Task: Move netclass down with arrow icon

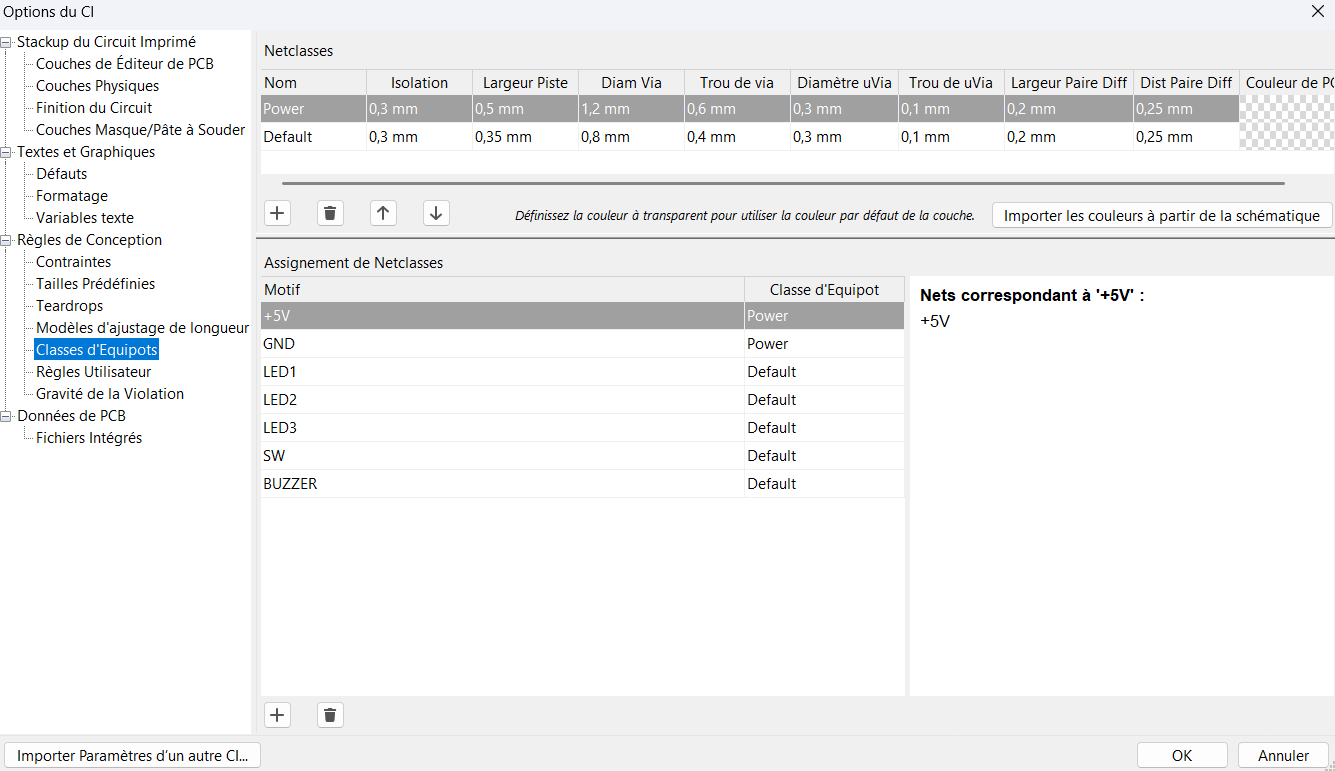Action: 436,213
